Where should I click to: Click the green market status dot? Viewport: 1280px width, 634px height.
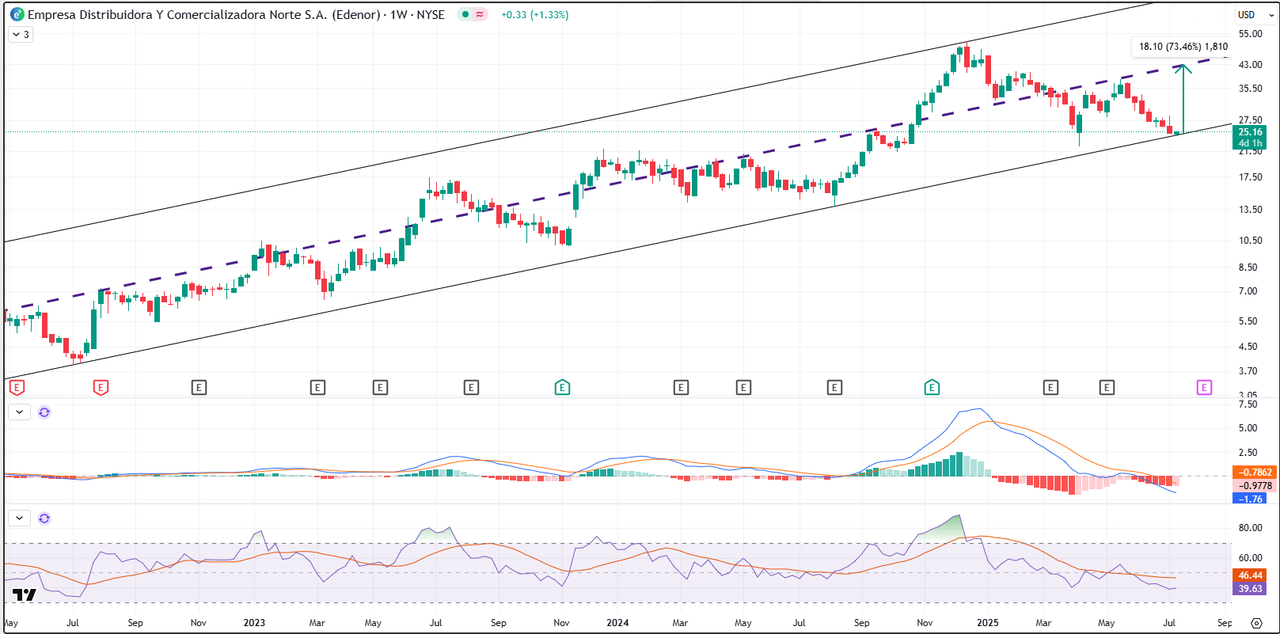point(464,15)
